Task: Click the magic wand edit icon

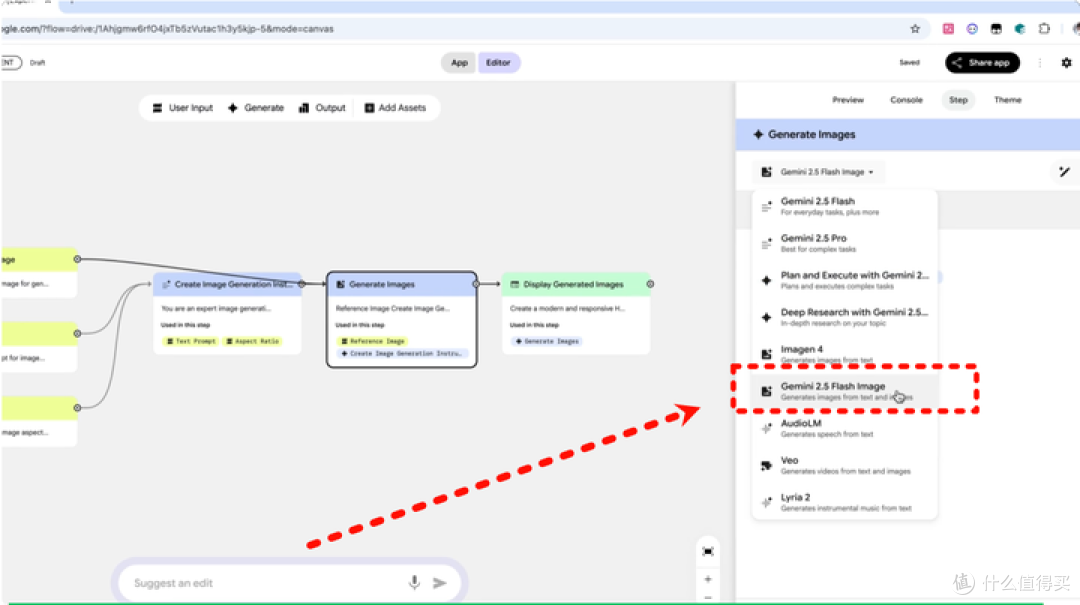Action: point(1064,172)
